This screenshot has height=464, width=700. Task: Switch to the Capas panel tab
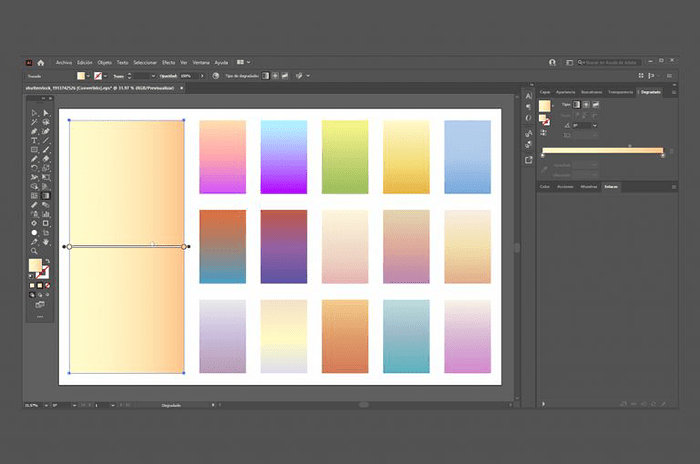pos(545,92)
